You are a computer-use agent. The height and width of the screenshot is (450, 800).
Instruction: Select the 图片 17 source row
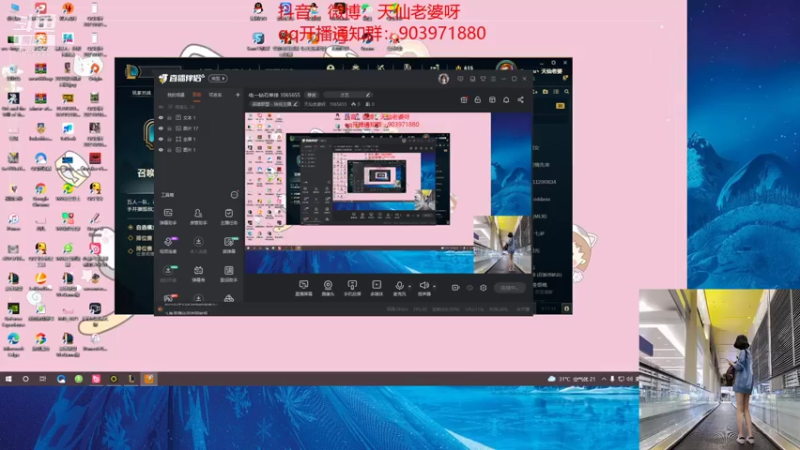199,129
